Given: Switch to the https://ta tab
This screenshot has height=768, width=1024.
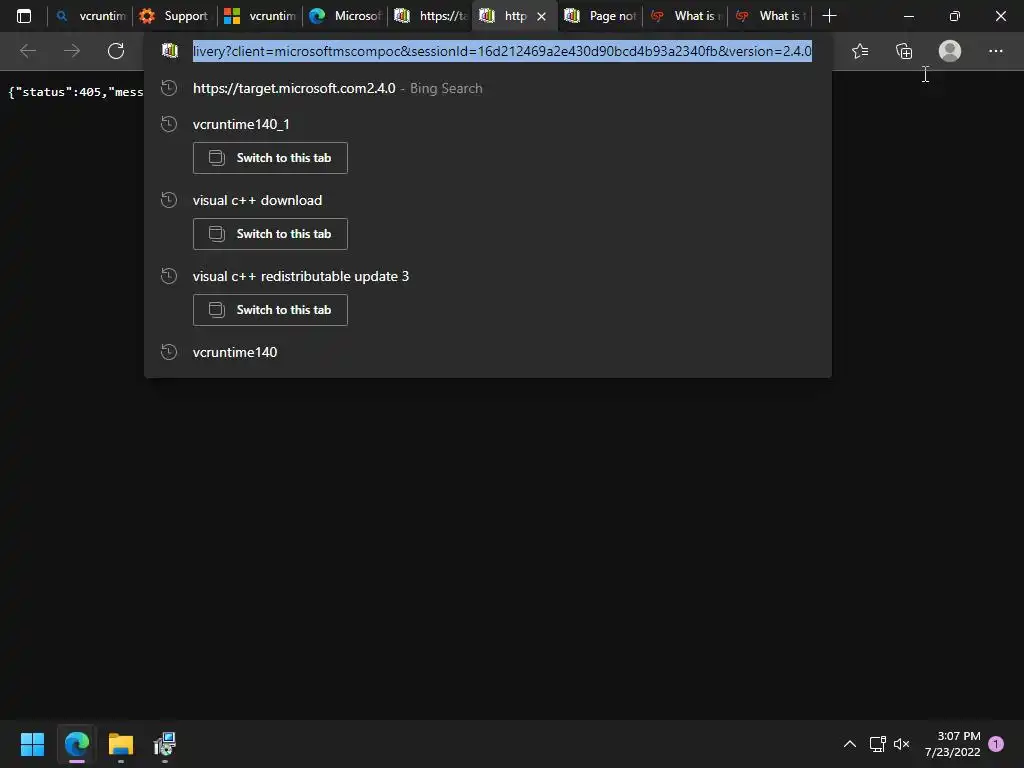Looking at the screenshot, I should [x=430, y=16].
